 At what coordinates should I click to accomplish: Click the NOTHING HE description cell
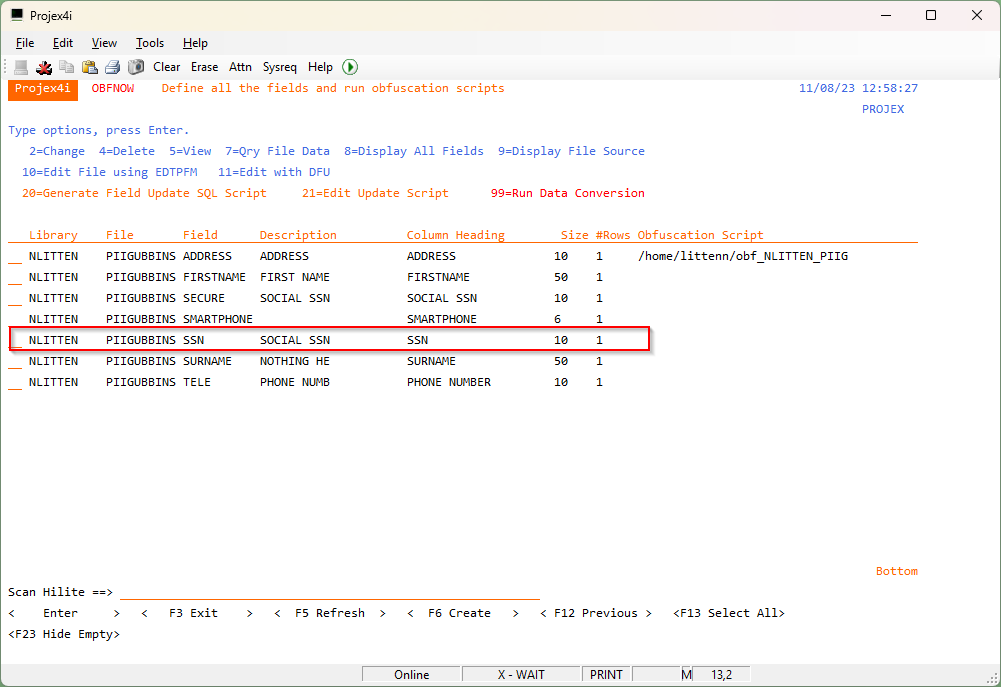pos(295,361)
